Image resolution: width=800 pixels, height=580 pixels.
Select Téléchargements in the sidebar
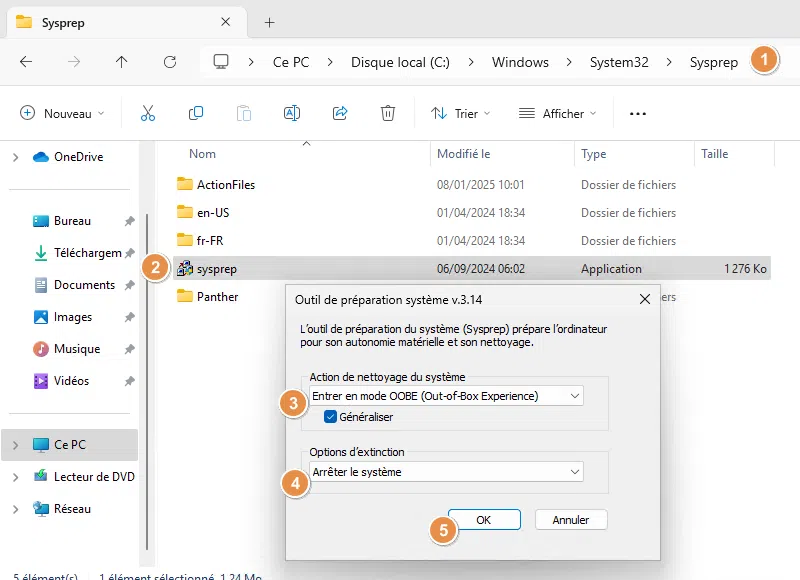(x=86, y=253)
